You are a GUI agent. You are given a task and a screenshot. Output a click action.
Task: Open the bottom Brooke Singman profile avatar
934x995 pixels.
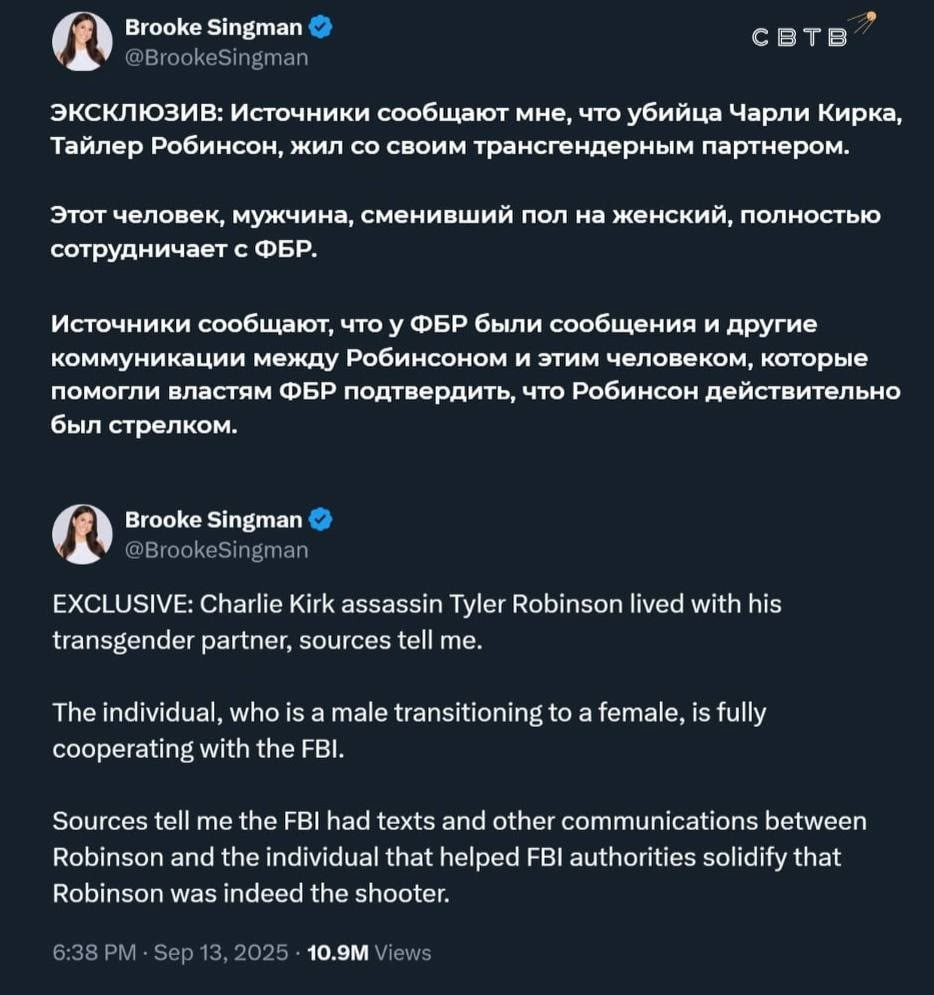(x=82, y=534)
